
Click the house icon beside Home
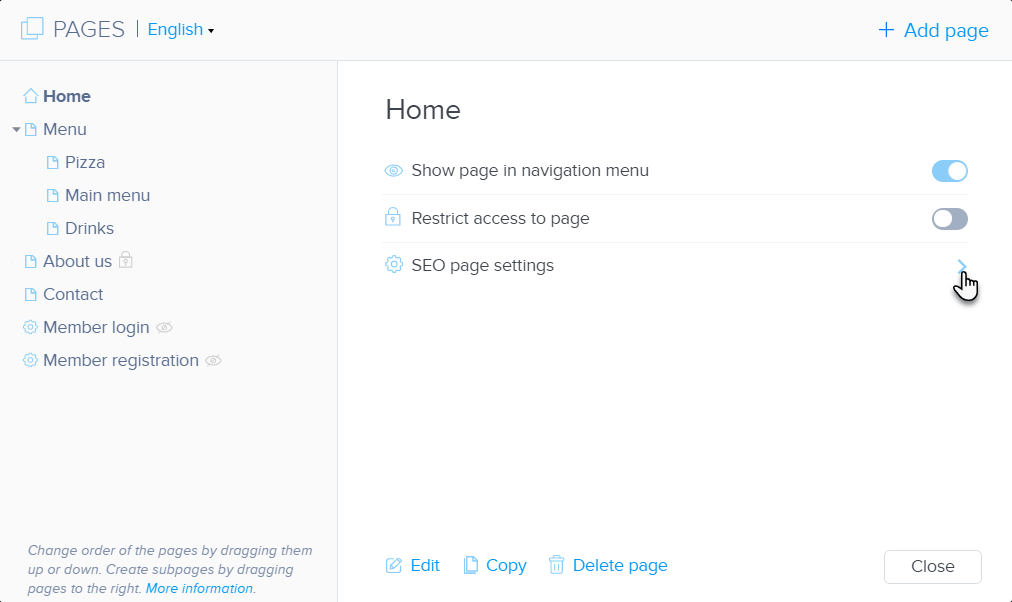[x=31, y=97]
